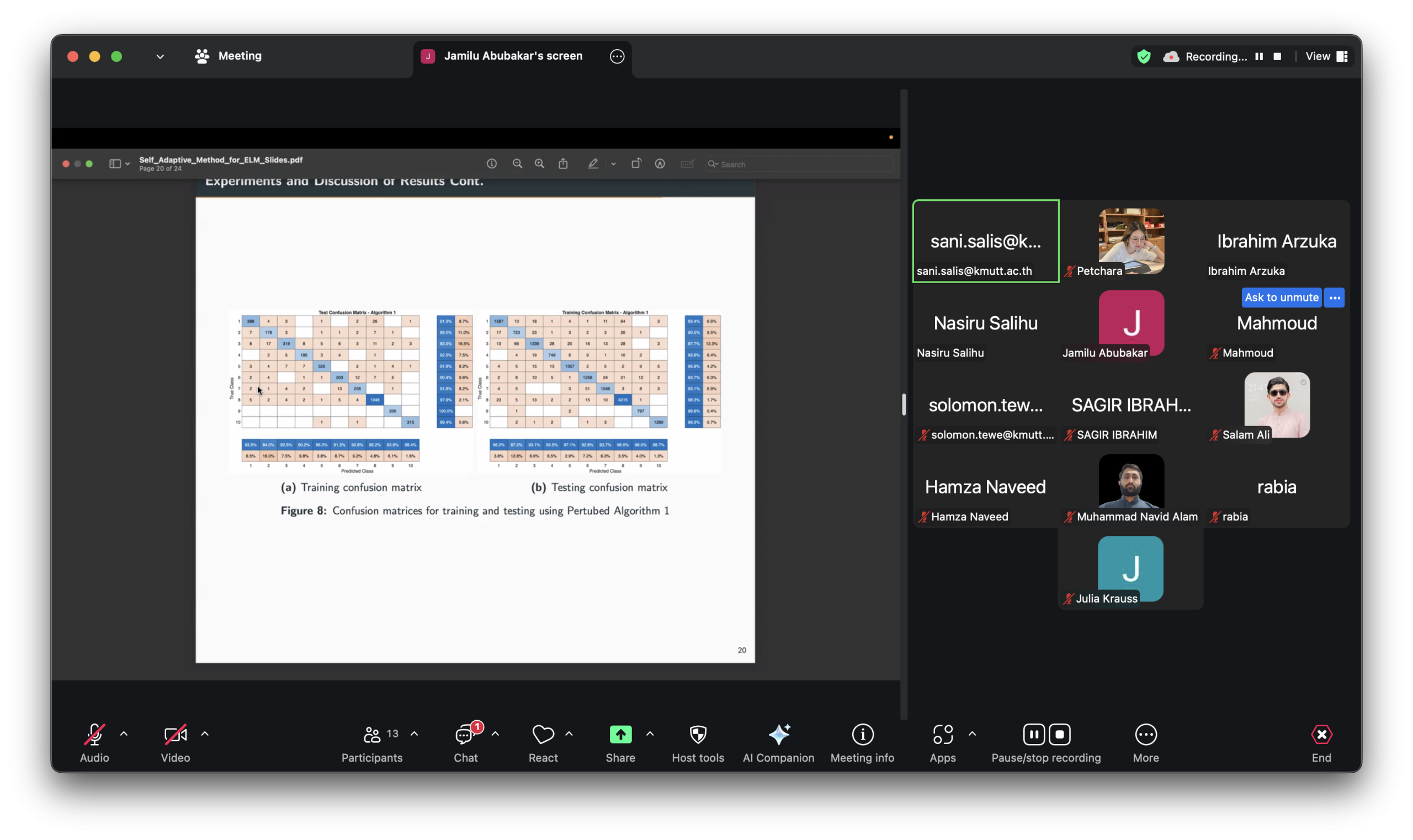Click the End meeting button

pos(1321,735)
